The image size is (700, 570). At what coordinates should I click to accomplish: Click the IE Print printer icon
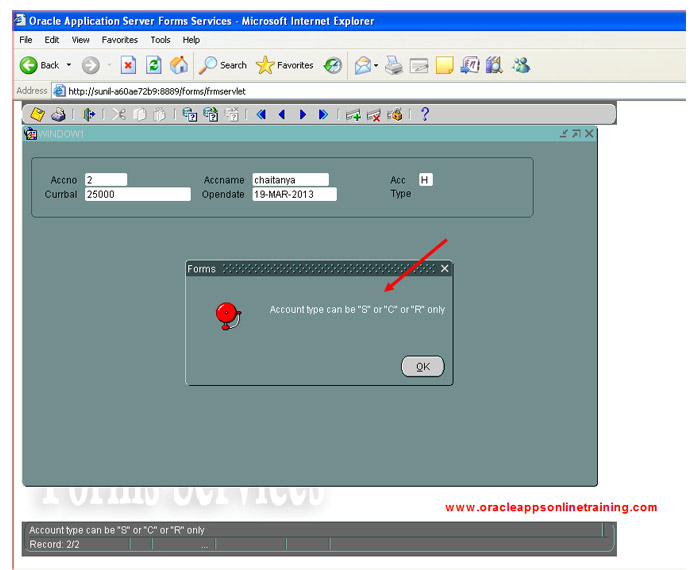(x=393, y=66)
